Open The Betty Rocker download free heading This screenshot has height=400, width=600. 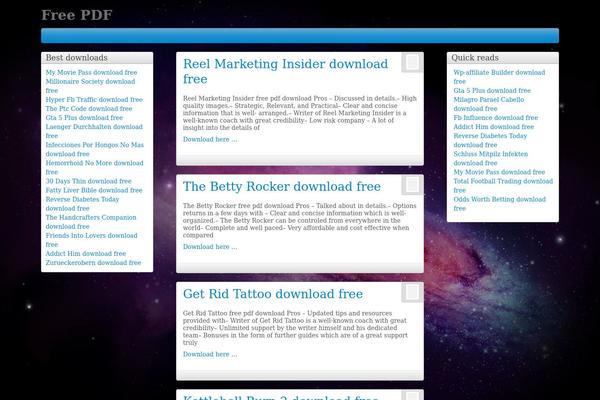[x=282, y=186]
